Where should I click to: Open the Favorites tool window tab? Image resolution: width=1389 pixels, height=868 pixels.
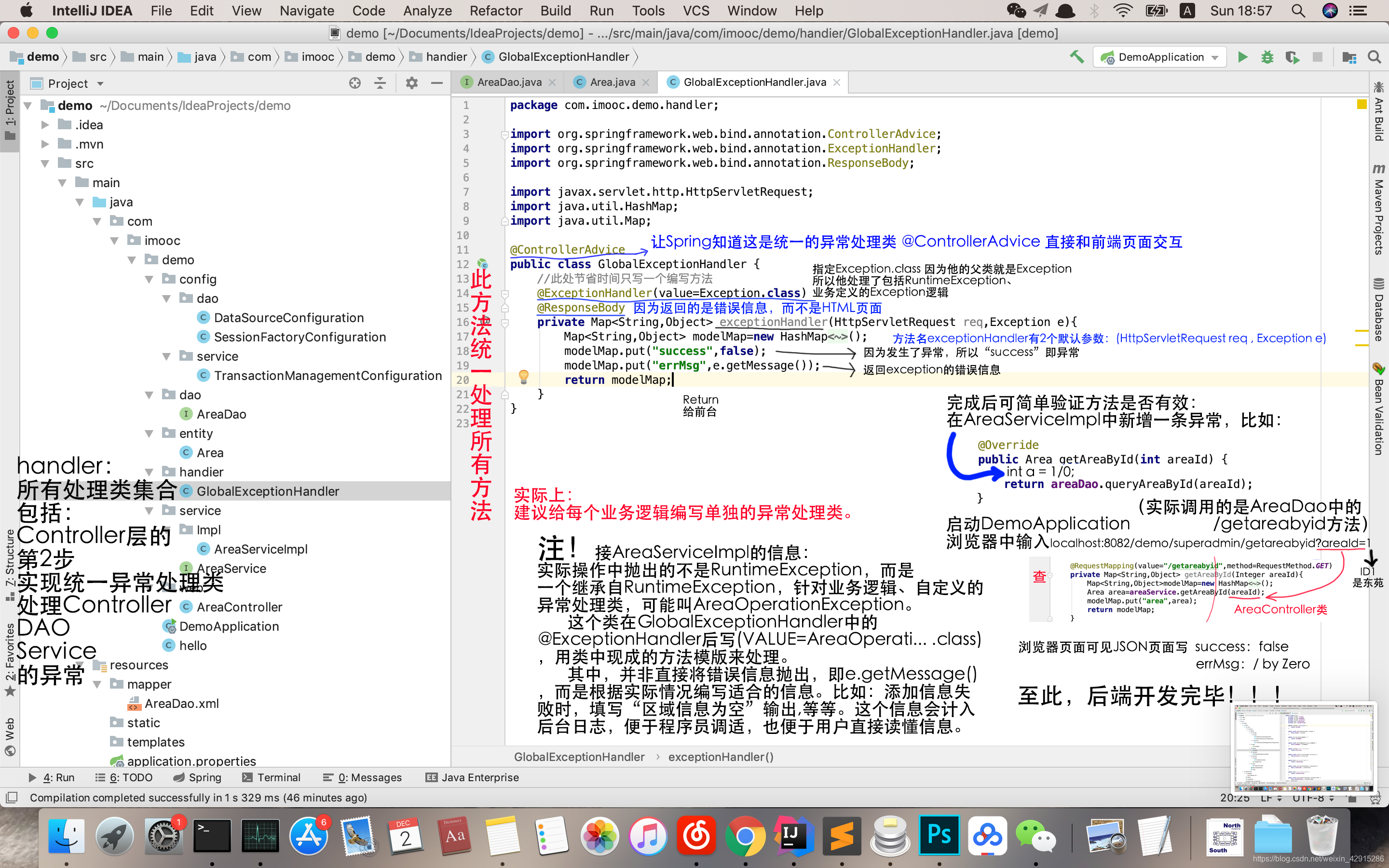click(x=10, y=660)
